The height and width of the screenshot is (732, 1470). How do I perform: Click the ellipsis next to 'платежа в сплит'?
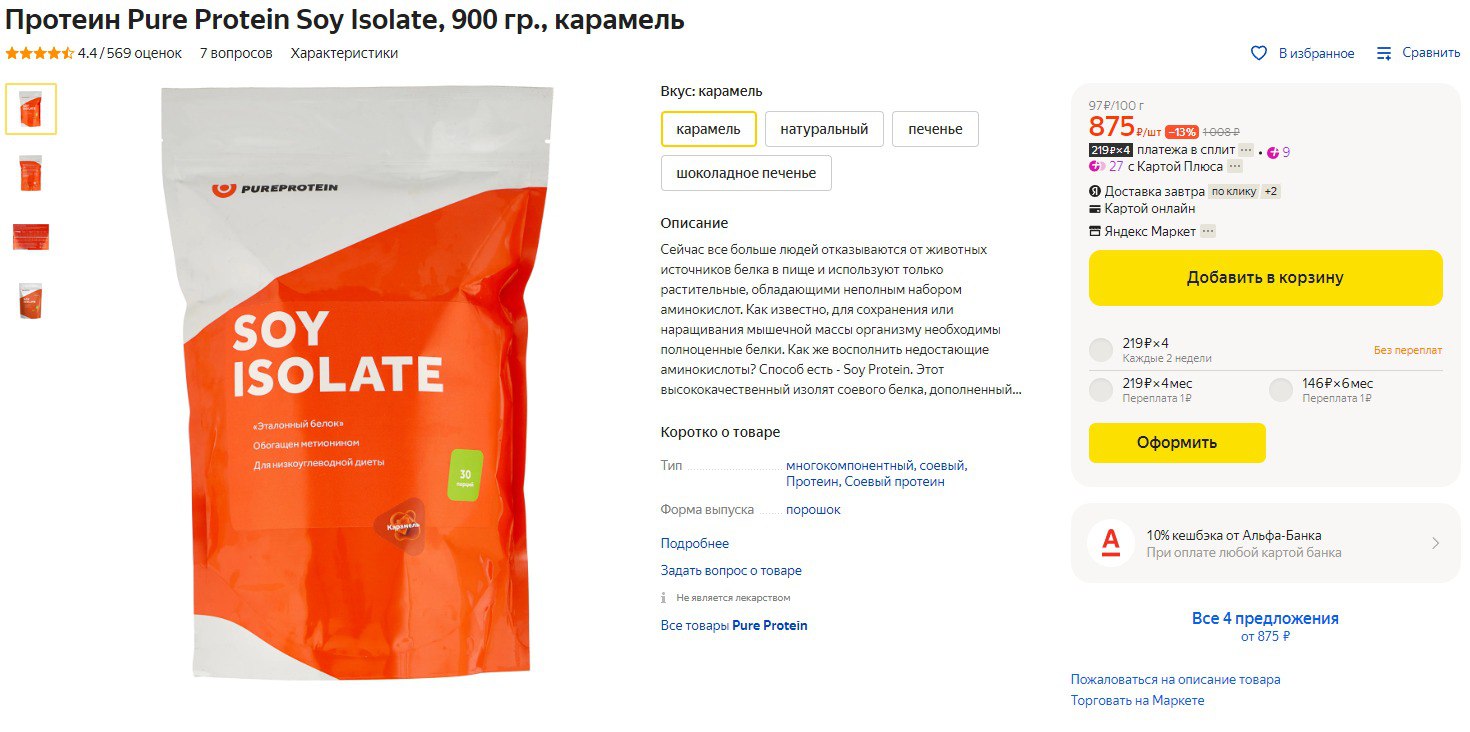tap(1246, 150)
